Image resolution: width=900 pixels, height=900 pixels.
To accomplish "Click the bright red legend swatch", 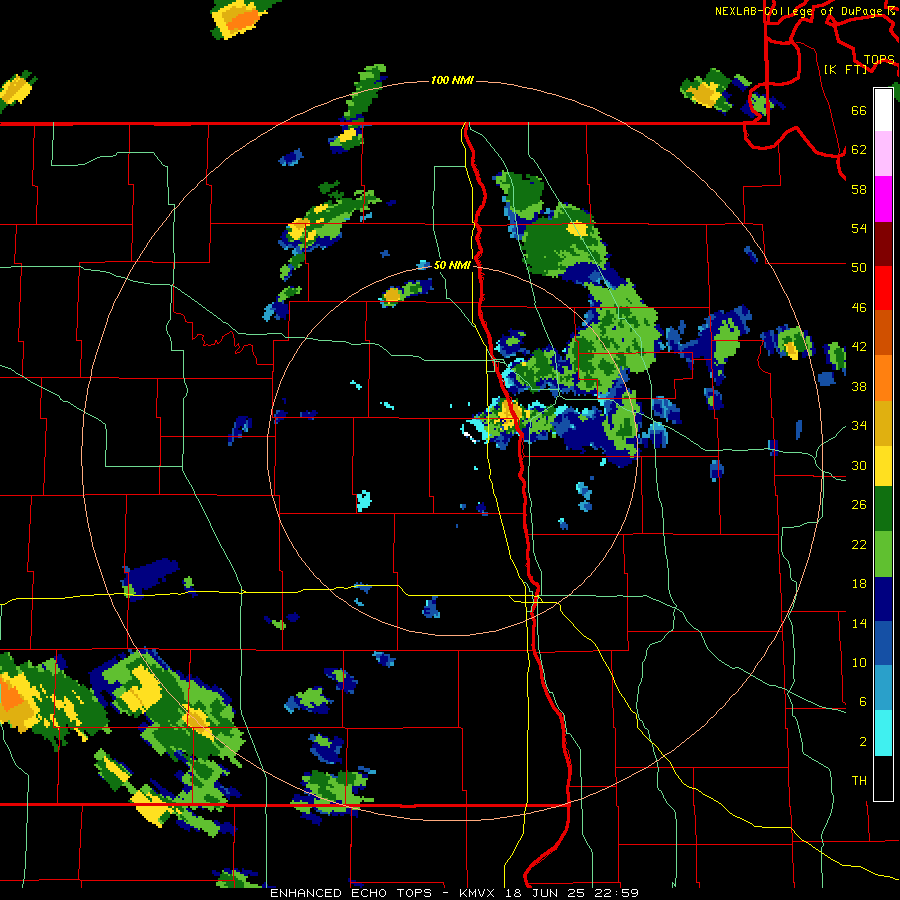I will coord(883,288).
